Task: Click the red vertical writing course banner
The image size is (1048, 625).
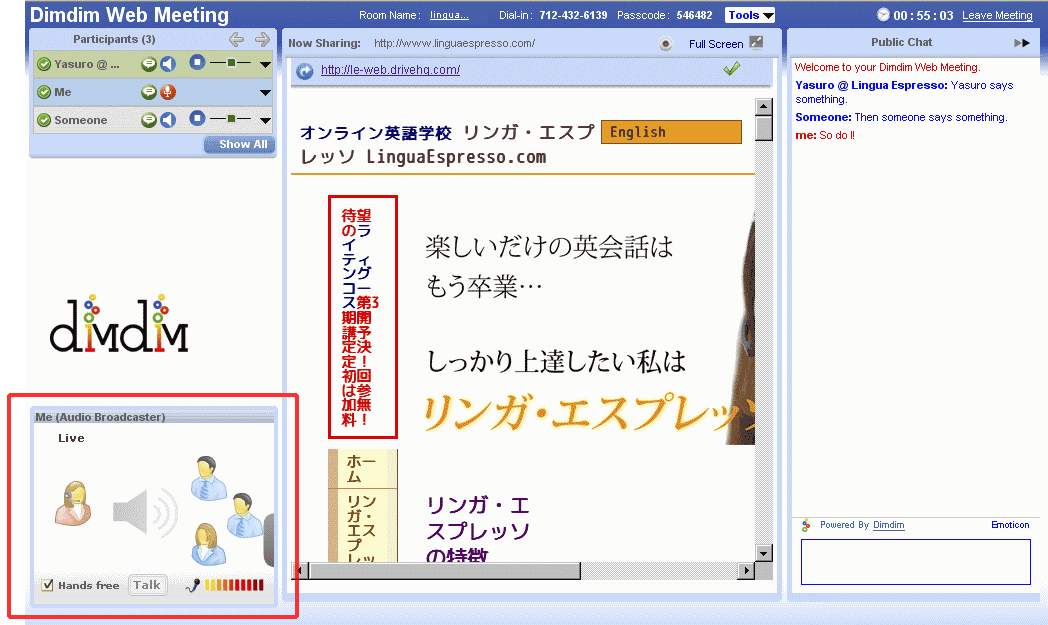Action: click(363, 317)
